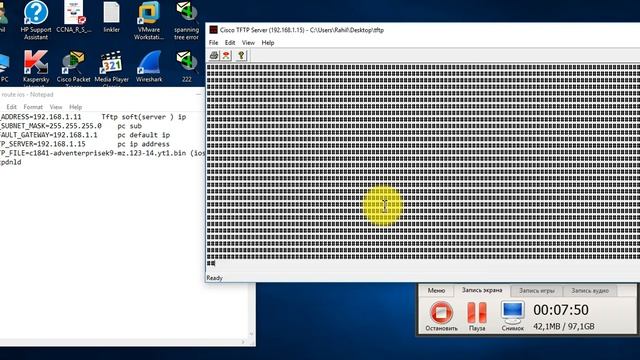Image resolution: width=640 pixels, height=360 pixels.
Task: Select the linkler desktop file icon
Action: click(x=111, y=17)
